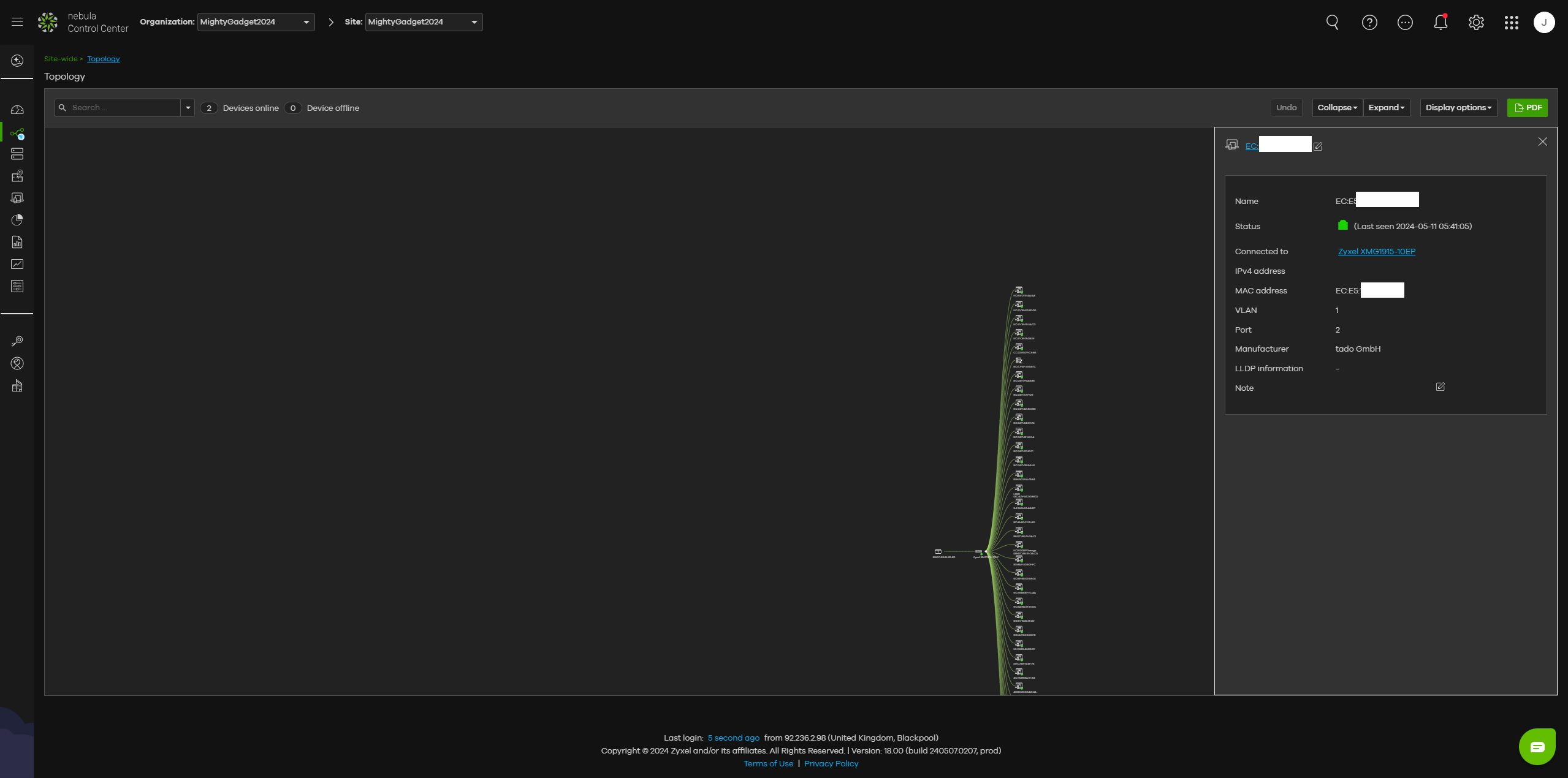The width and height of the screenshot is (1568, 778).
Task: Open the Display options menu
Action: coord(1458,108)
